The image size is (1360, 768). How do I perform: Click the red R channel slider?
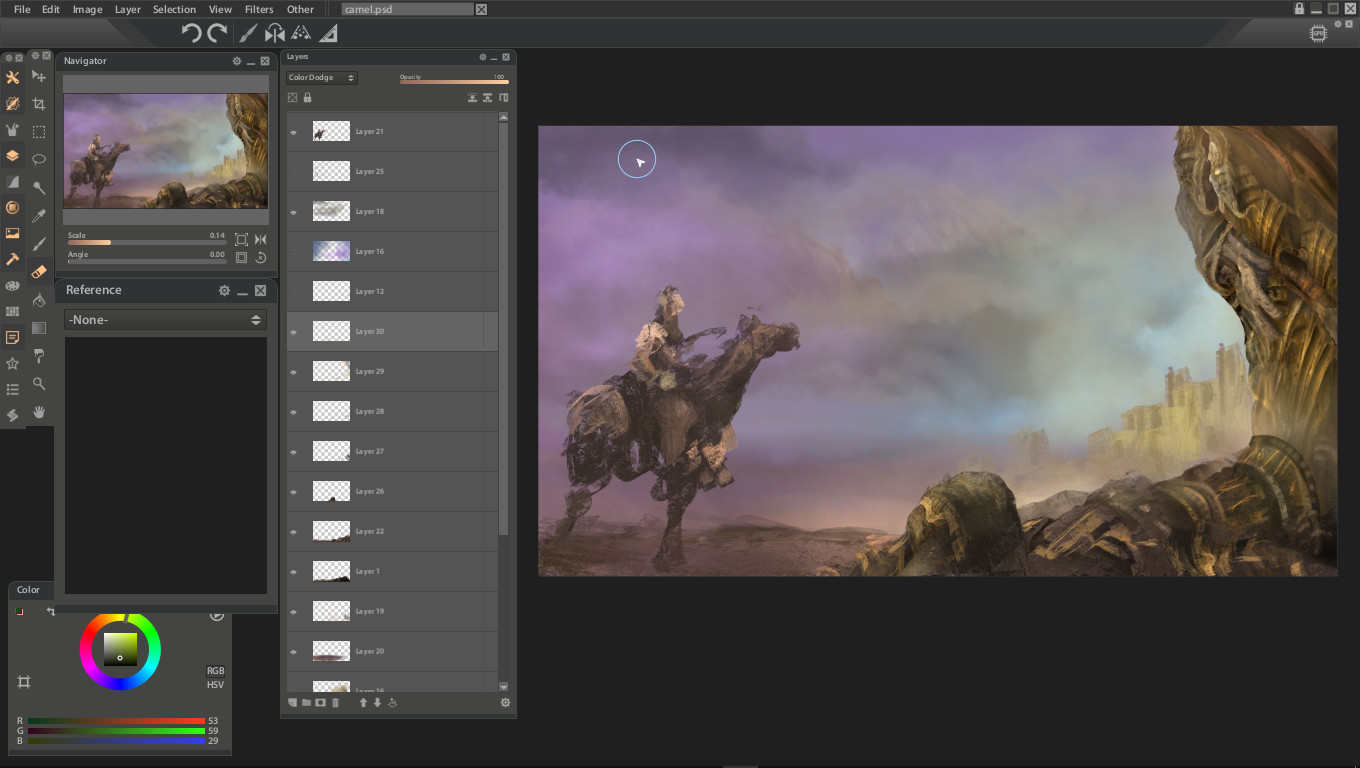tap(116, 720)
